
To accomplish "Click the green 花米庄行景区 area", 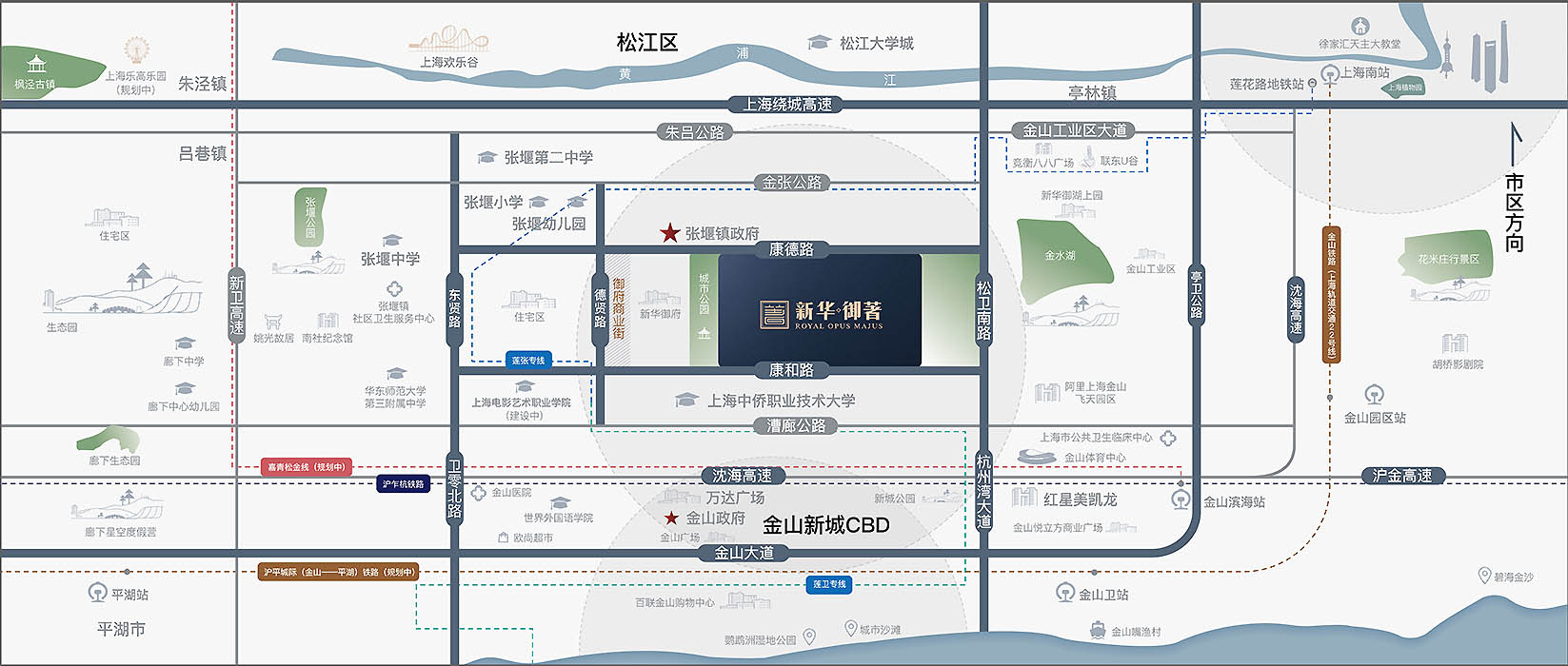I will tap(1447, 257).
